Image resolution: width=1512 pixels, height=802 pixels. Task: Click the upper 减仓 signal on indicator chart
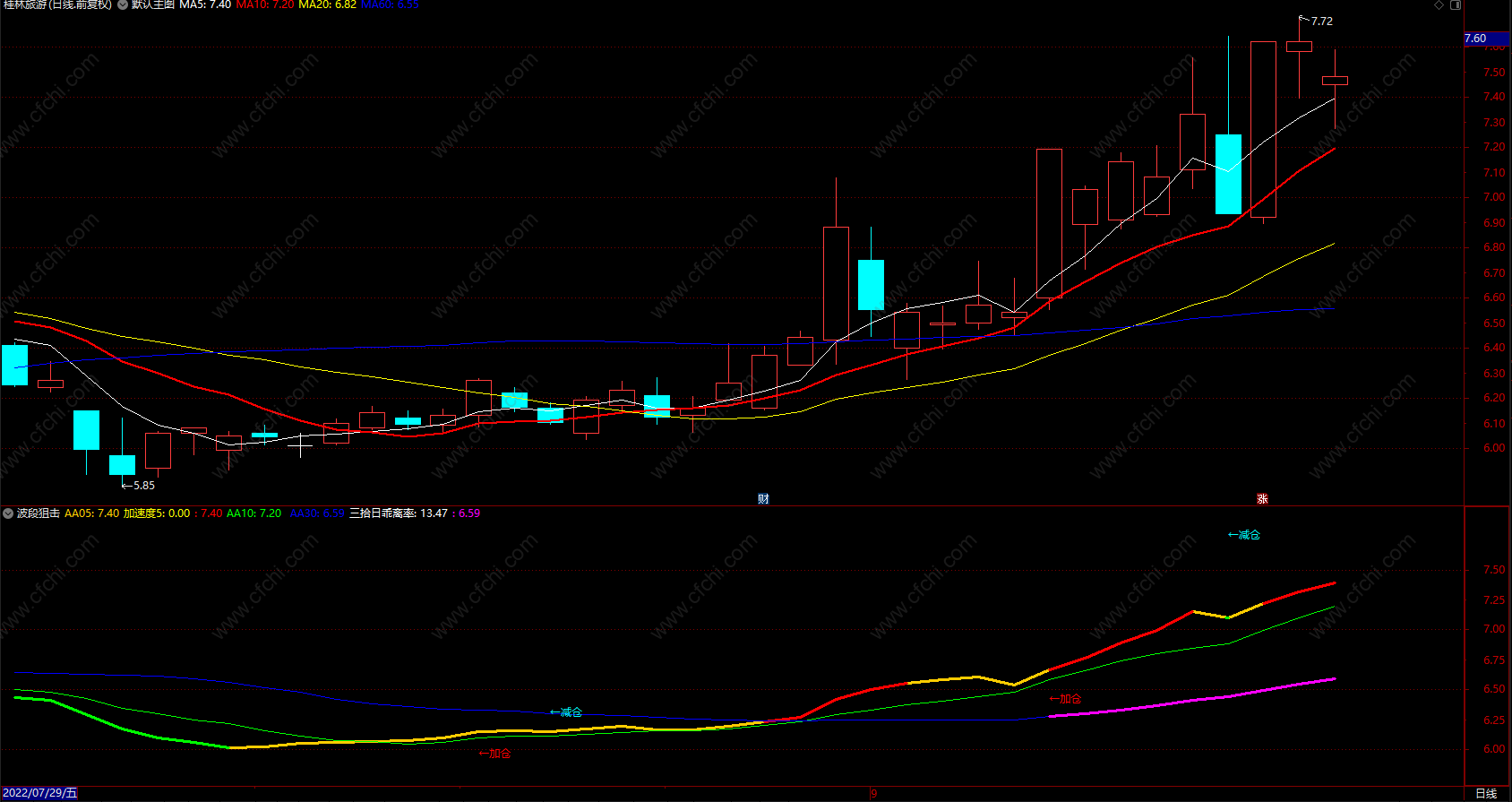click(x=1244, y=535)
